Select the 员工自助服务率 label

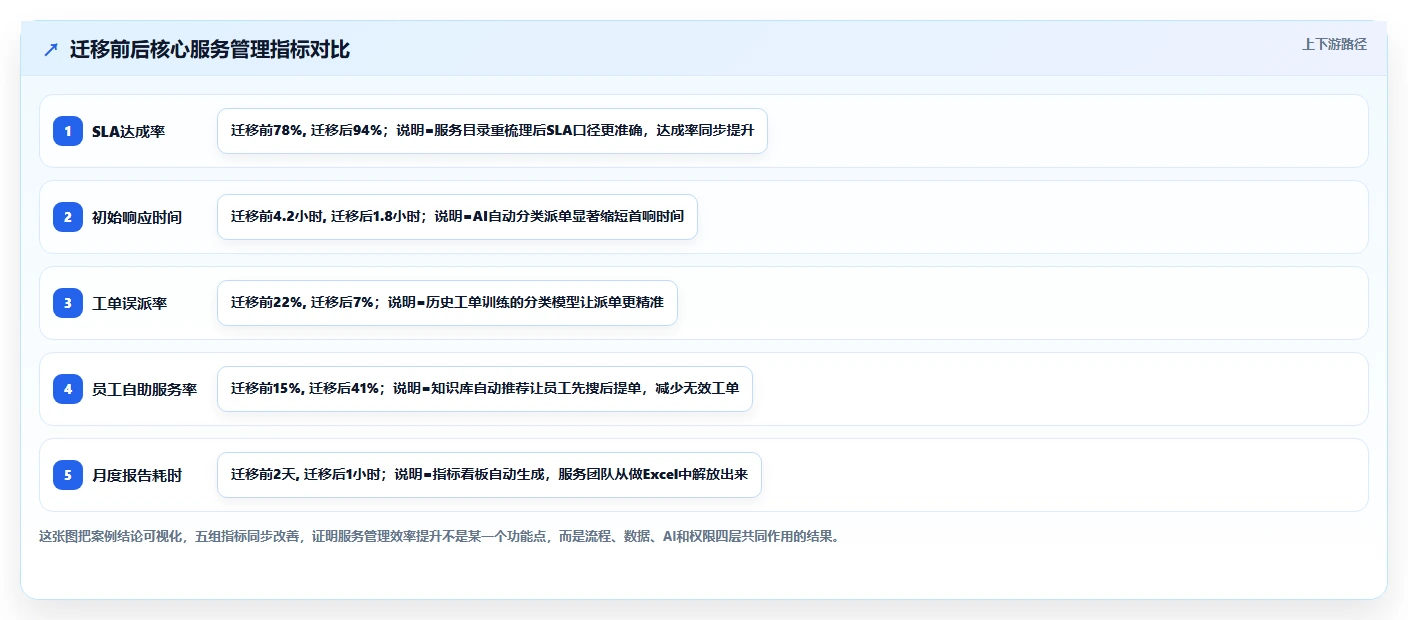click(145, 389)
